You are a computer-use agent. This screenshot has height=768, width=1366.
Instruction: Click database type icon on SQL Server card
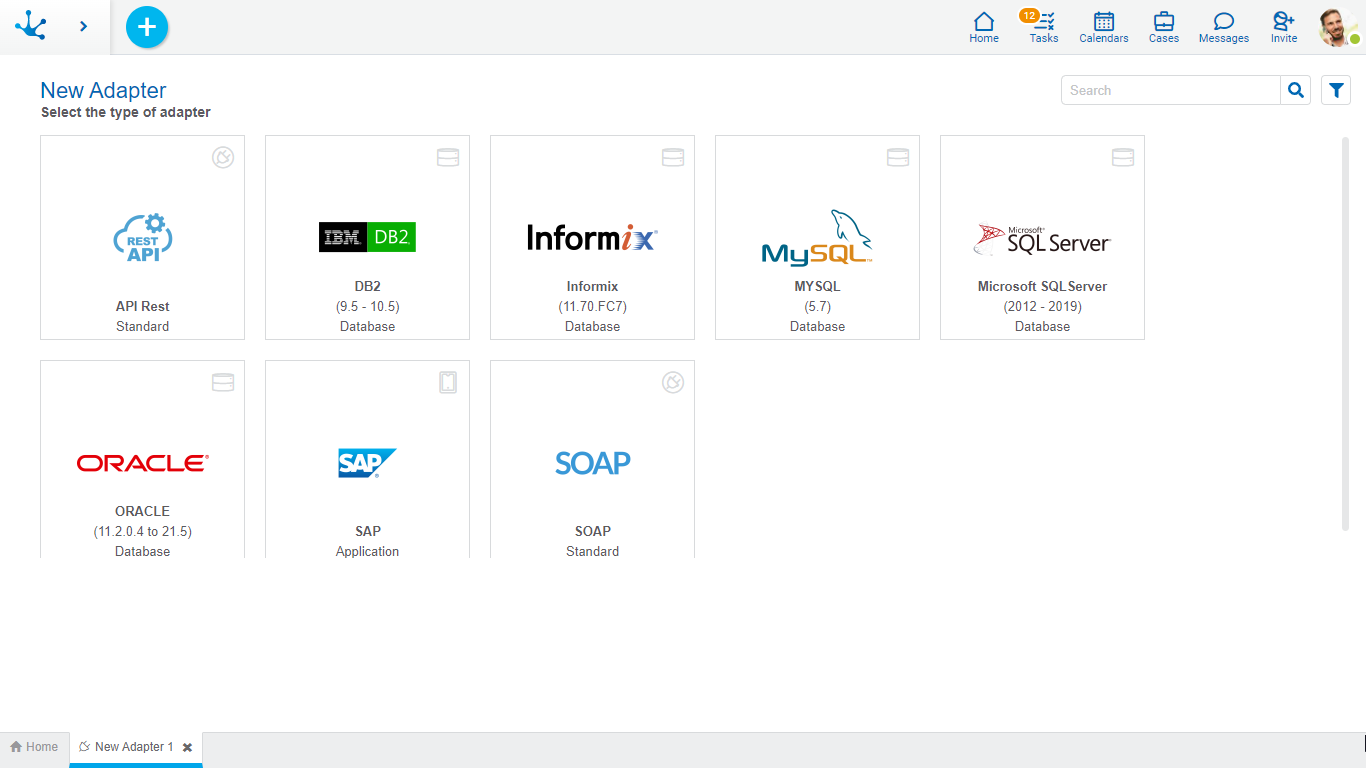coord(1123,157)
